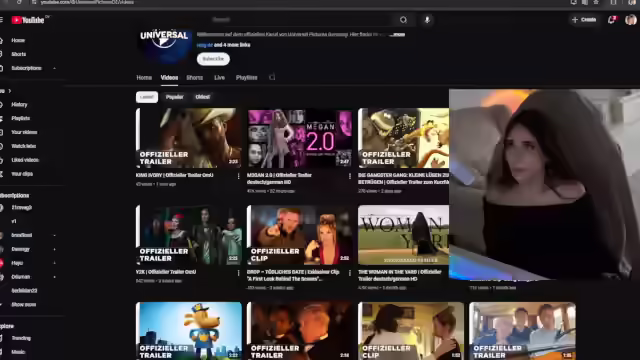Open Music in the Explore section

[x=18, y=352]
